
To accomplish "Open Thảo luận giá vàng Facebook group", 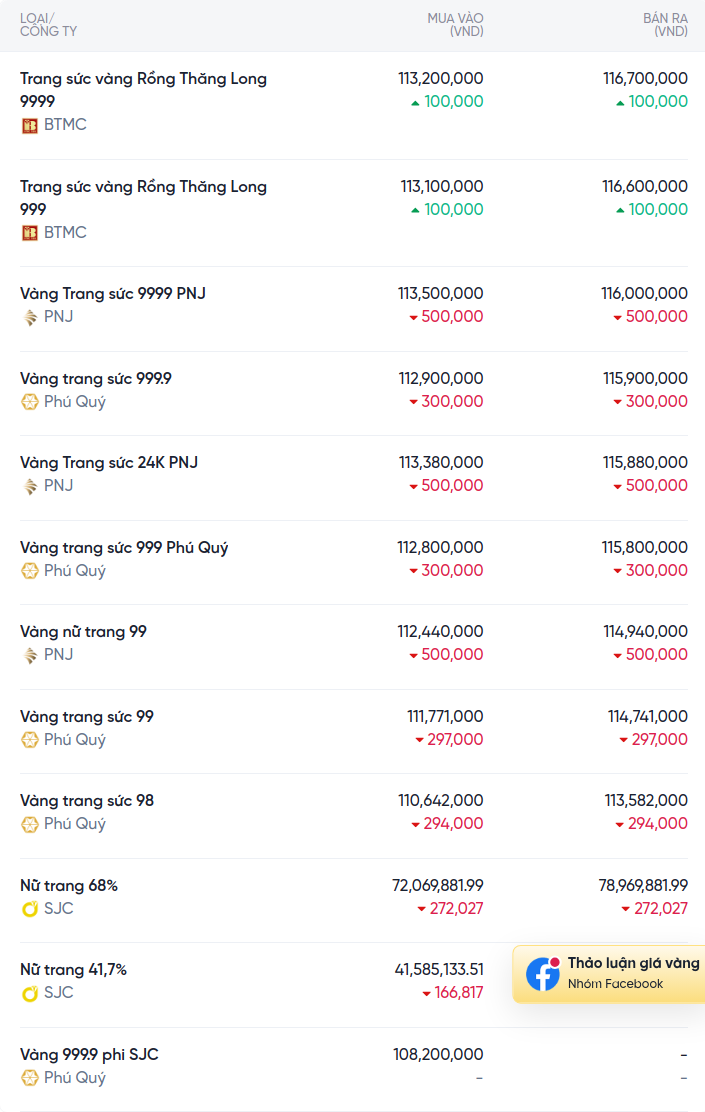I will pyautogui.click(x=609, y=974).
